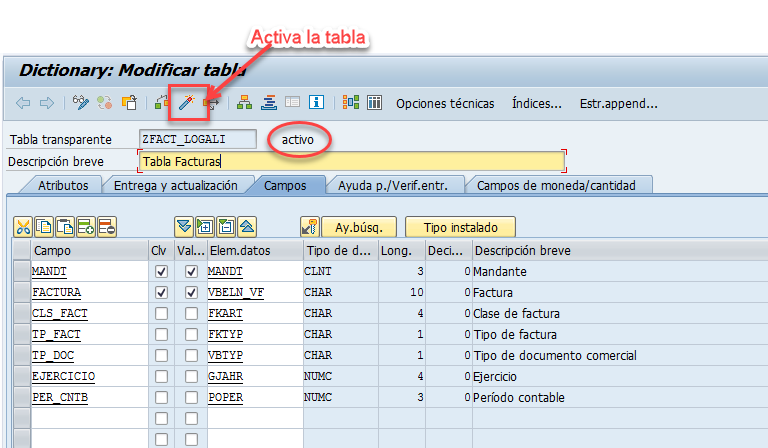768x448 pixels.
Task: Click the forward arrow icon in toolbar
Action: coord(47,103)
